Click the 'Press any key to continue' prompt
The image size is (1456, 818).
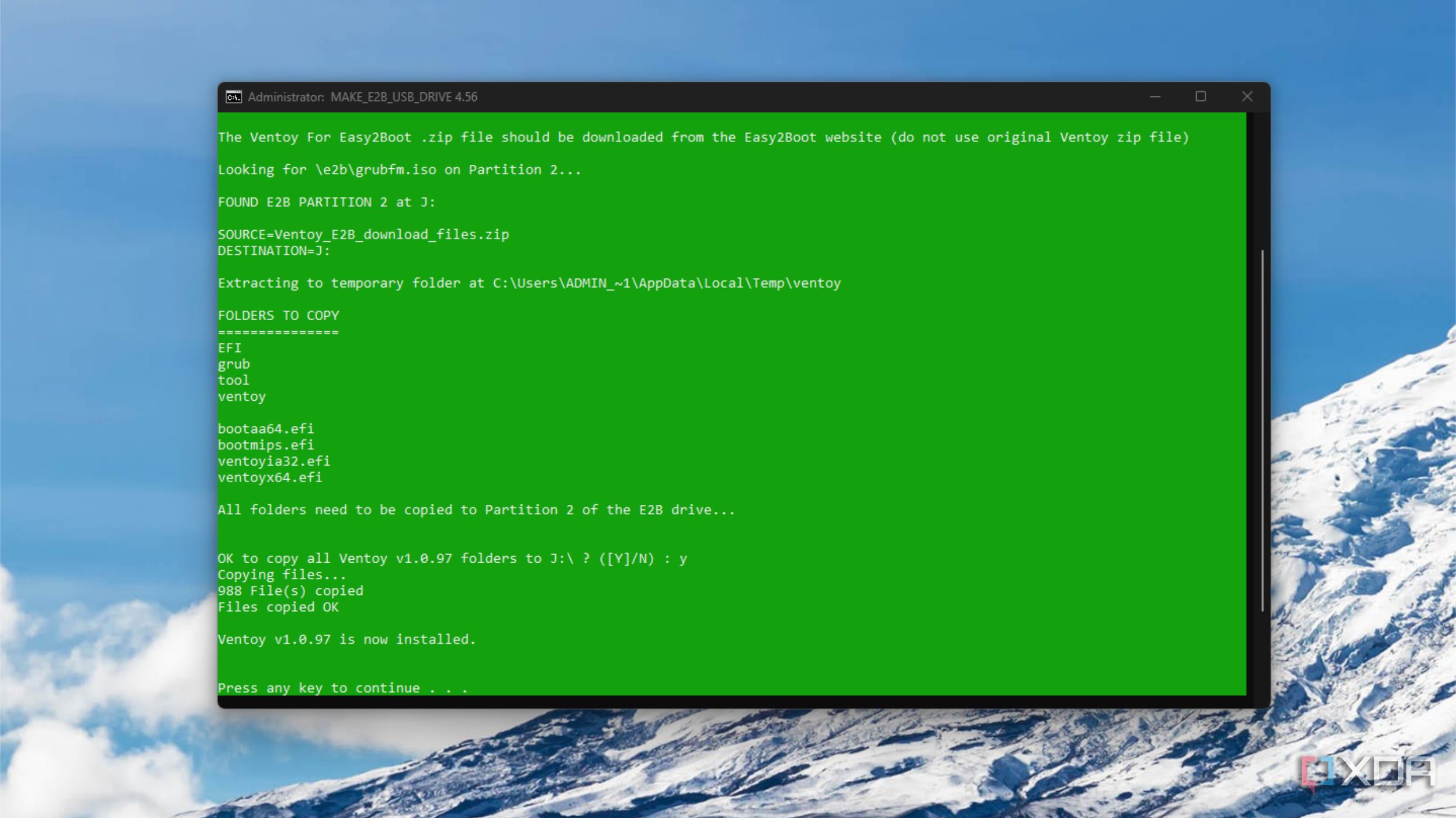343,688
